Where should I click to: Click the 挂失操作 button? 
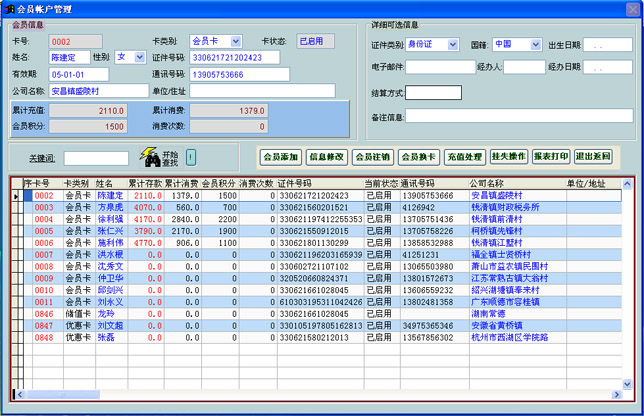coord(509,157)
